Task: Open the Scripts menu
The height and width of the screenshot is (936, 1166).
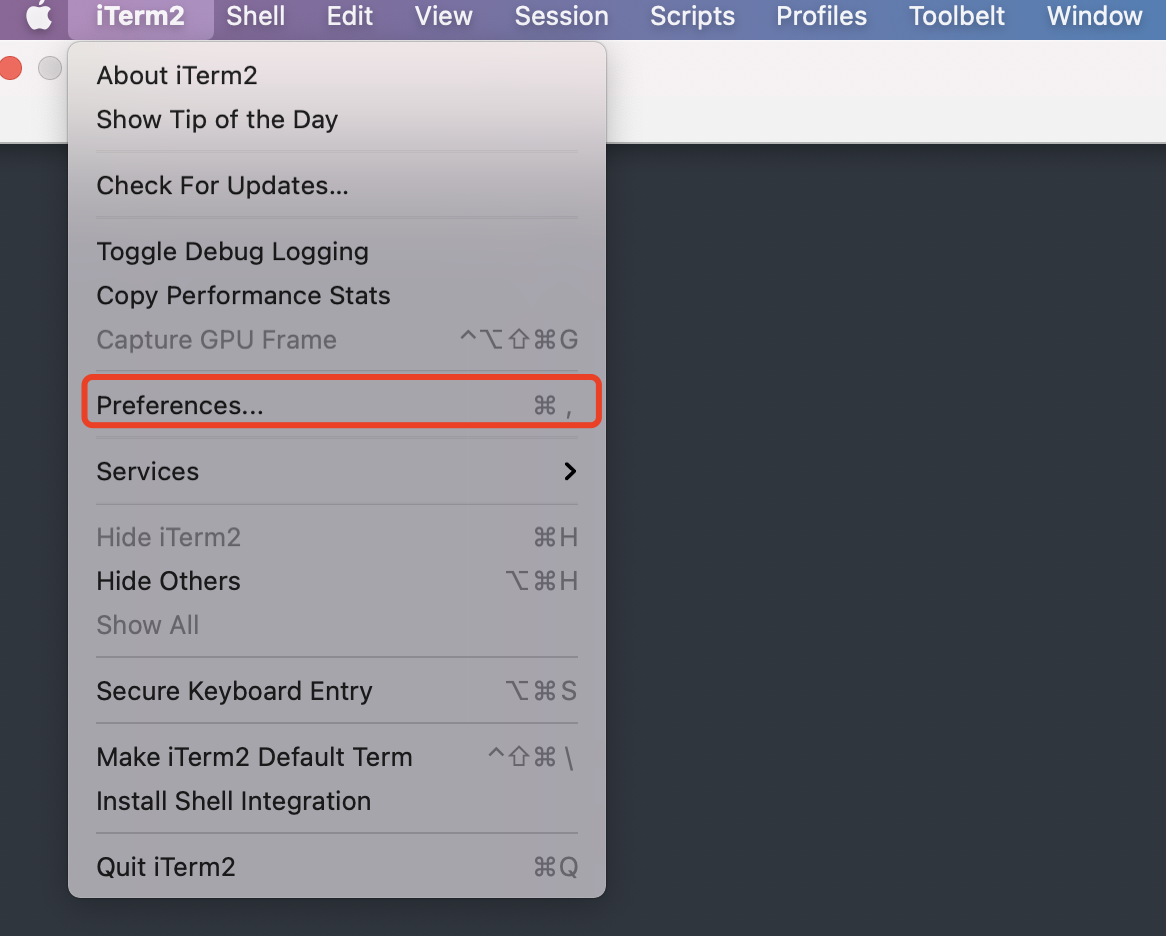Action: (692, 16)
